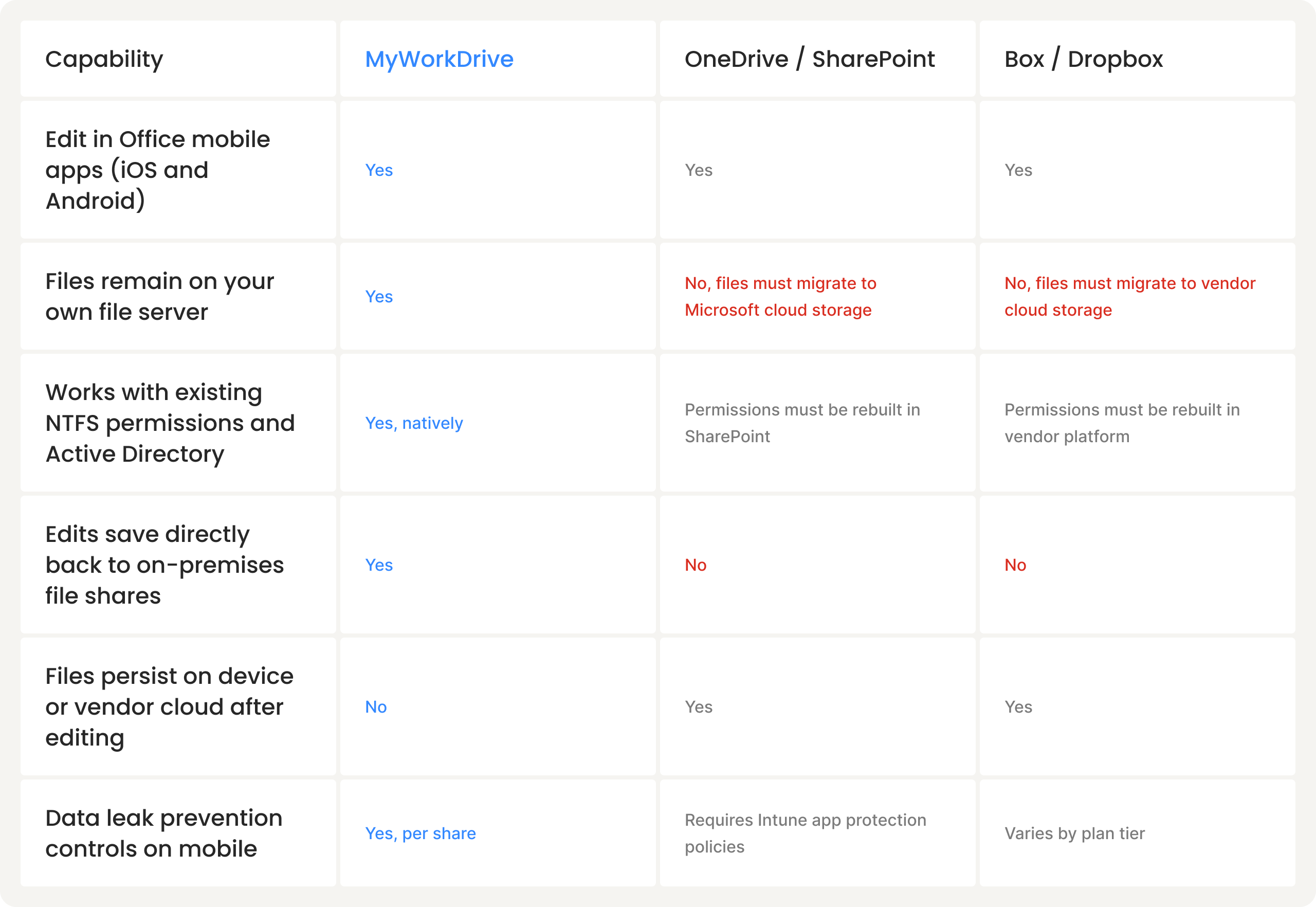Click 'Yes, natively' in MyWorkDrive column
Image resolution: width=1316 pixels, height=907 pixels.
coord(414,423)
